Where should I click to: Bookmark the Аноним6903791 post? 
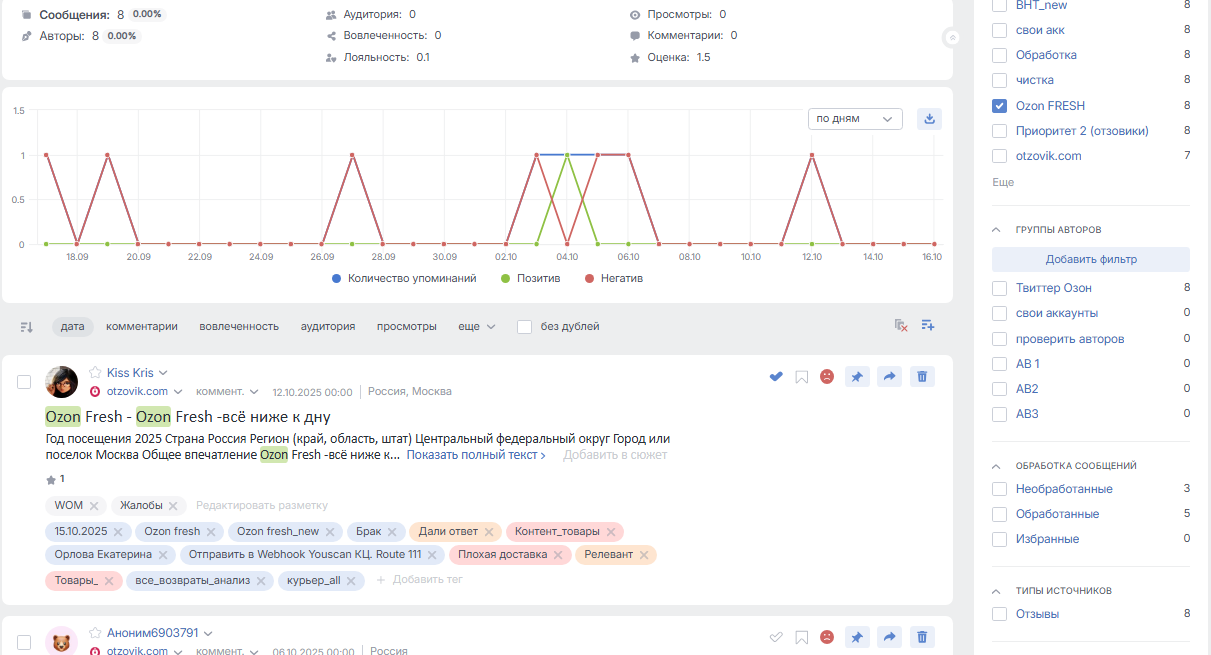click(x=801, y=637)
